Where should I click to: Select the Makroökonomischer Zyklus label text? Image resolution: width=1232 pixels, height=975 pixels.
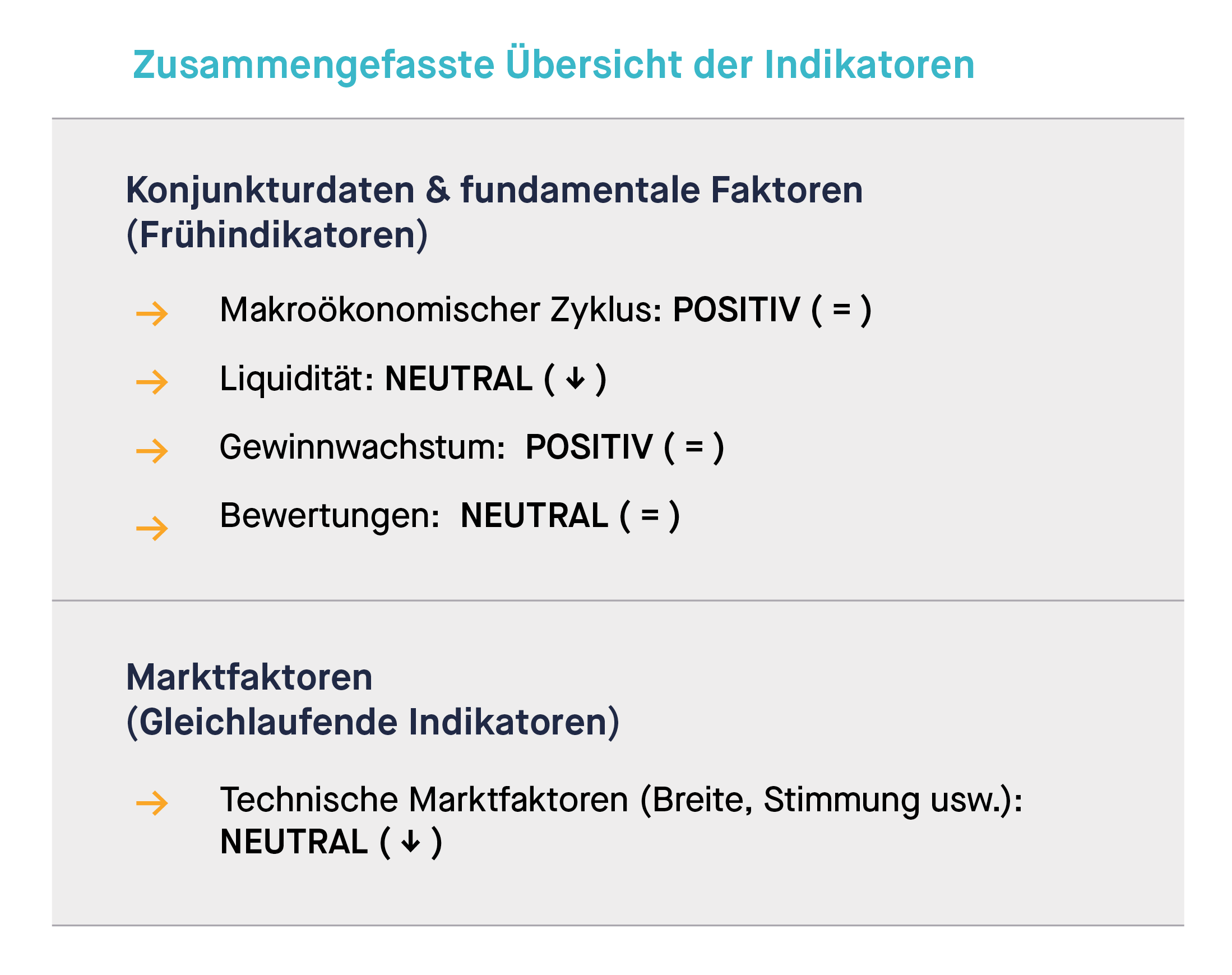441,310
